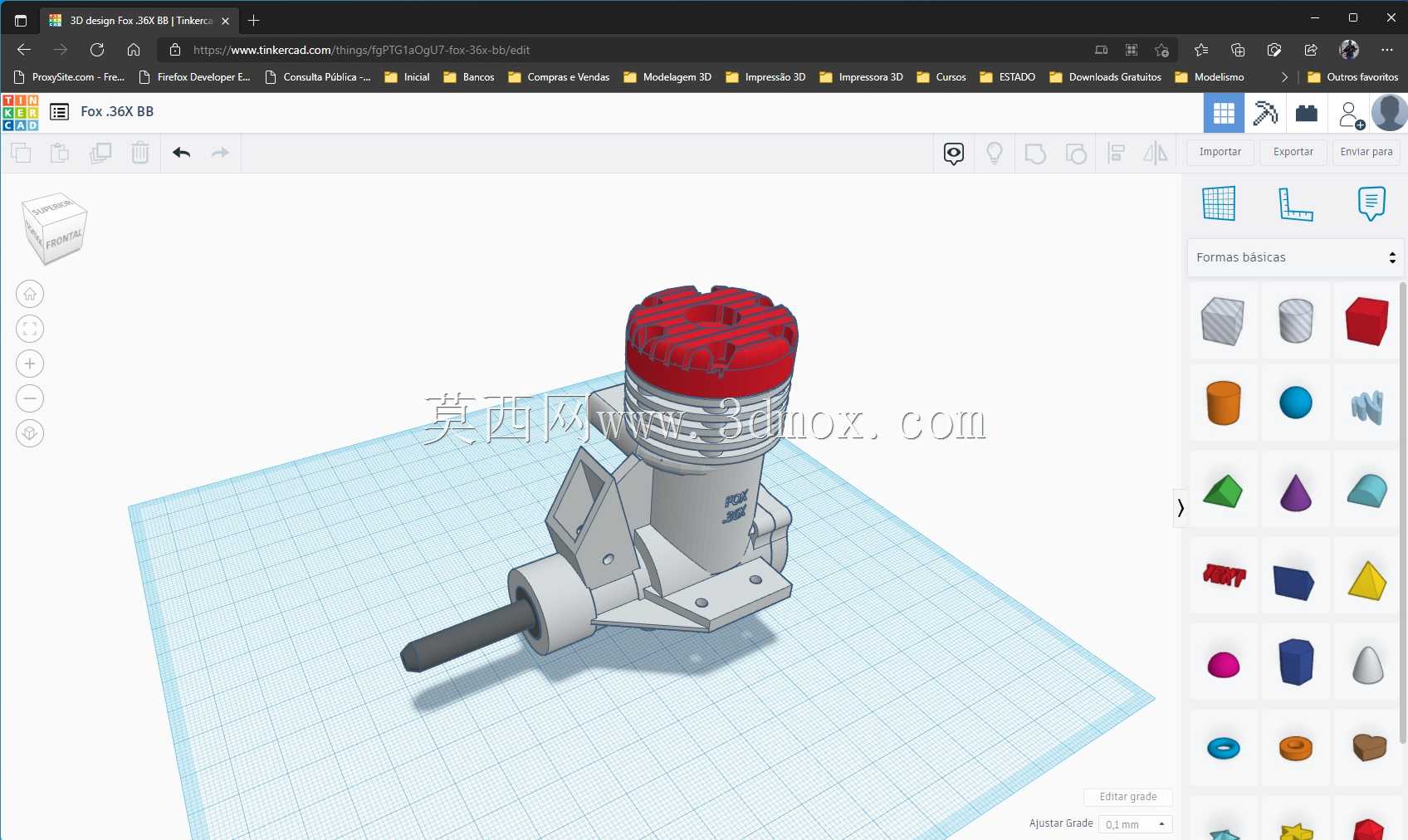
Task: Open the Impressão 3D bookmarks folder
Action: click(x=765, y=77)
